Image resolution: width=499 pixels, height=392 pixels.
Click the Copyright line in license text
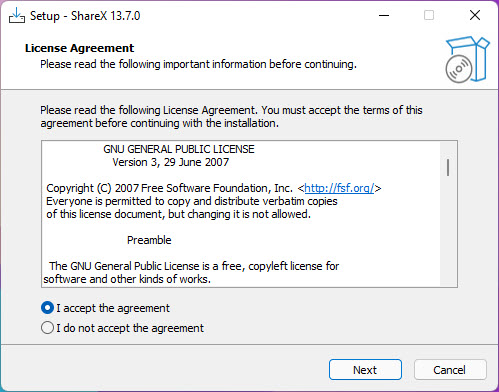(213, 188)
